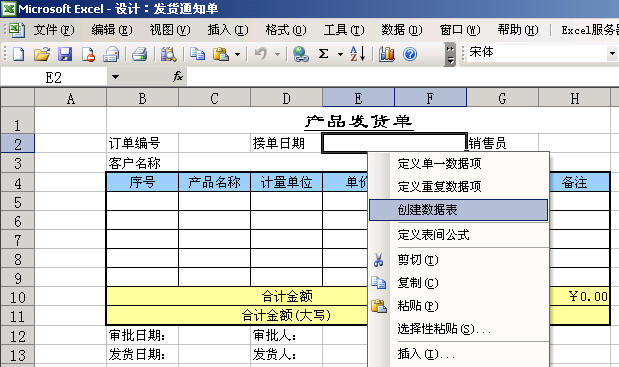Select row 5 header
This screenshot has height=367, width=619.
17,202
